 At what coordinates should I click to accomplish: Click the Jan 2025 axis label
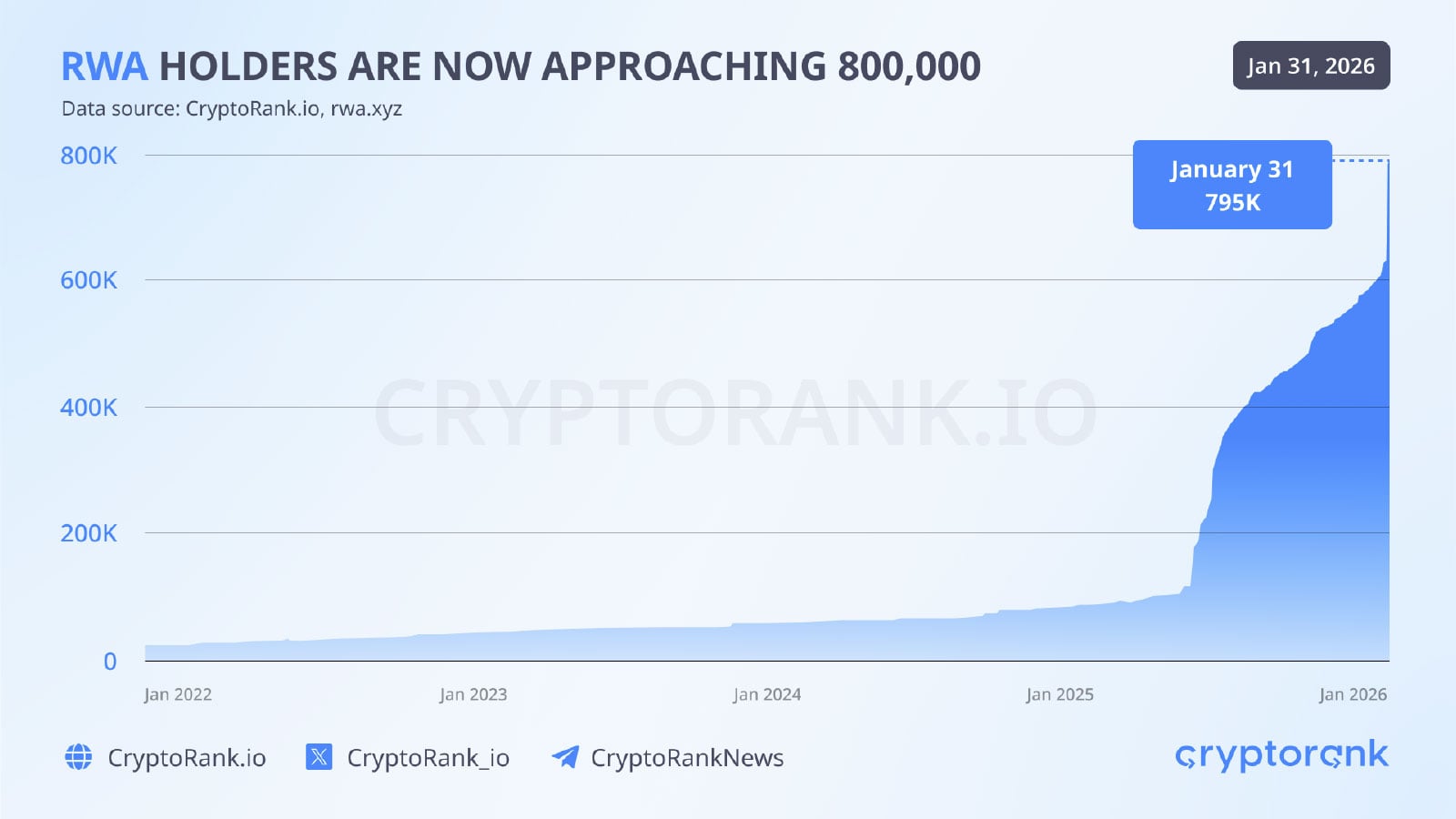coord(1060,694)
